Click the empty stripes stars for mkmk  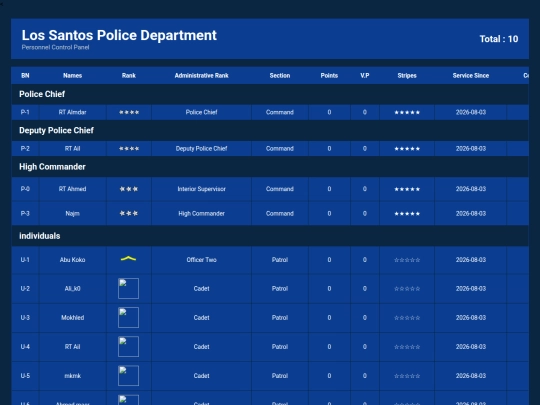407,376
